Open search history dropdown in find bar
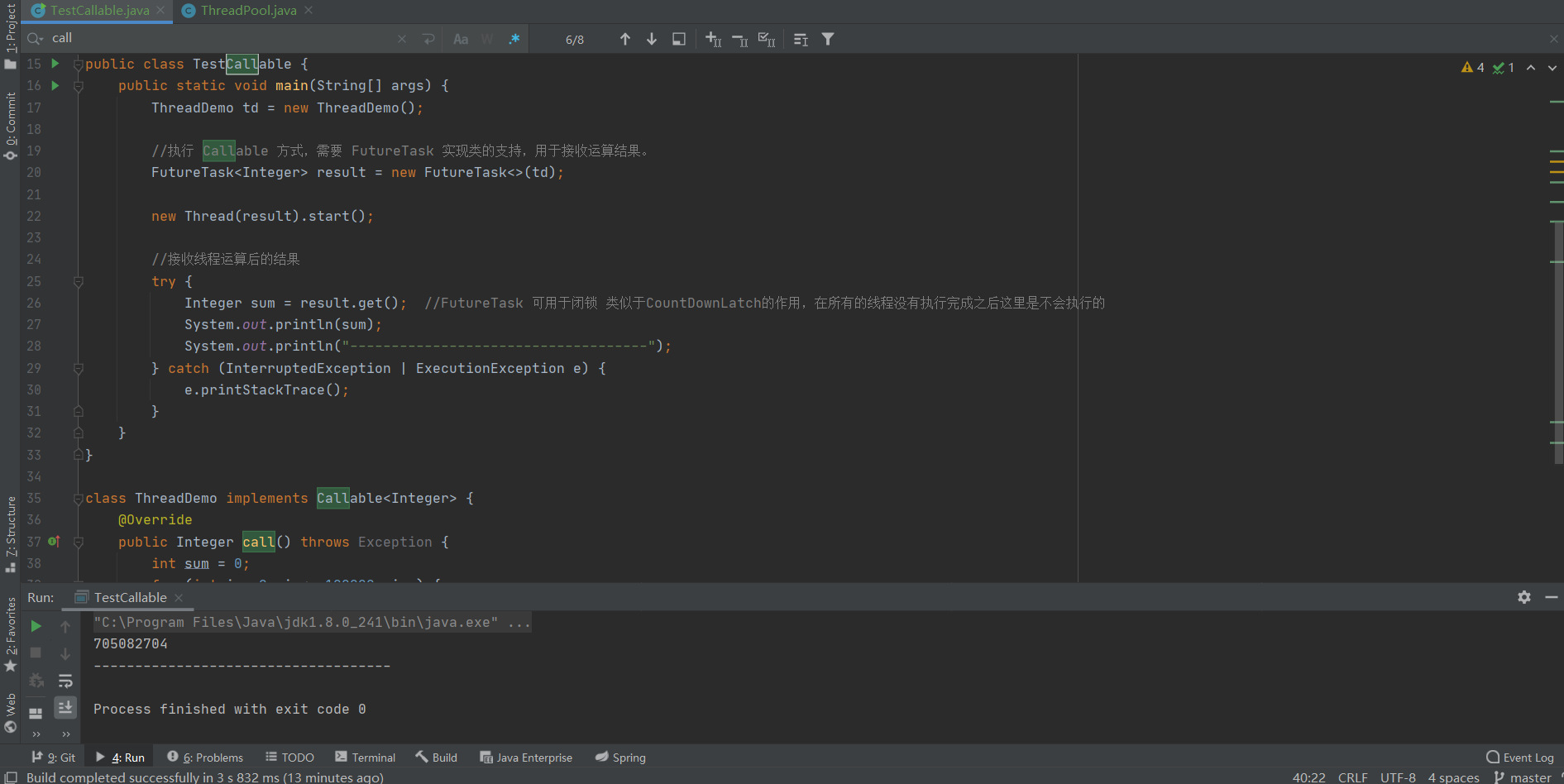Image resolution: width=1564 pixels, height=784 pixels. pos(35,38)
